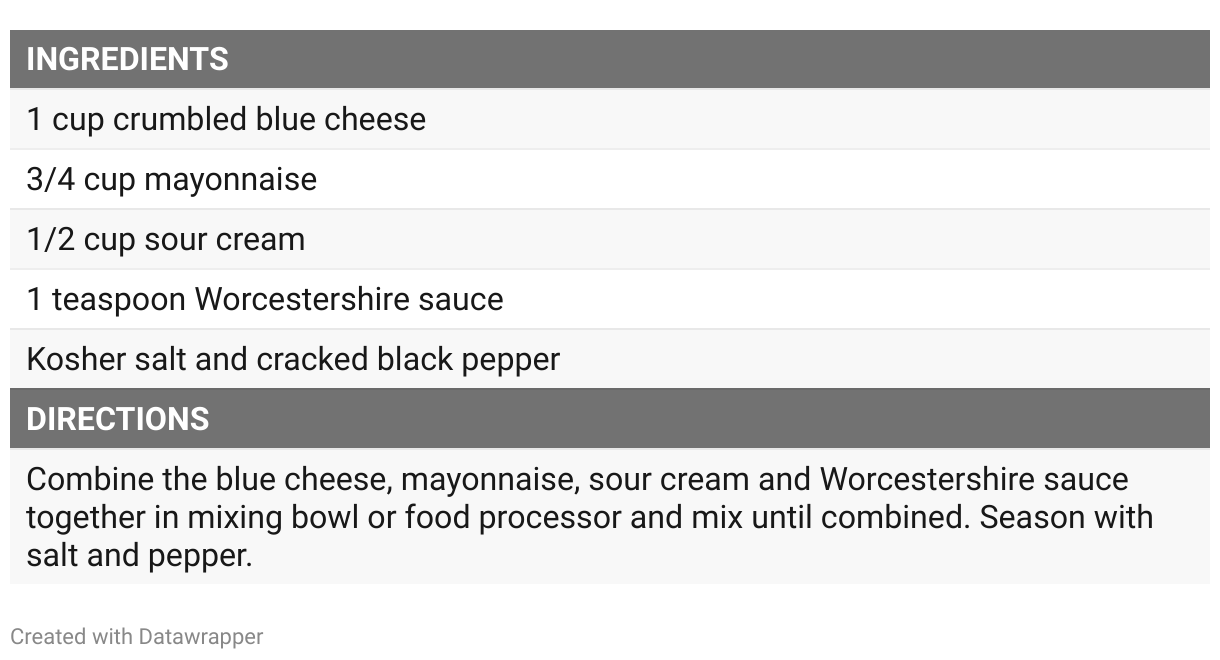Click the directions paragraph text

(590, 517)
